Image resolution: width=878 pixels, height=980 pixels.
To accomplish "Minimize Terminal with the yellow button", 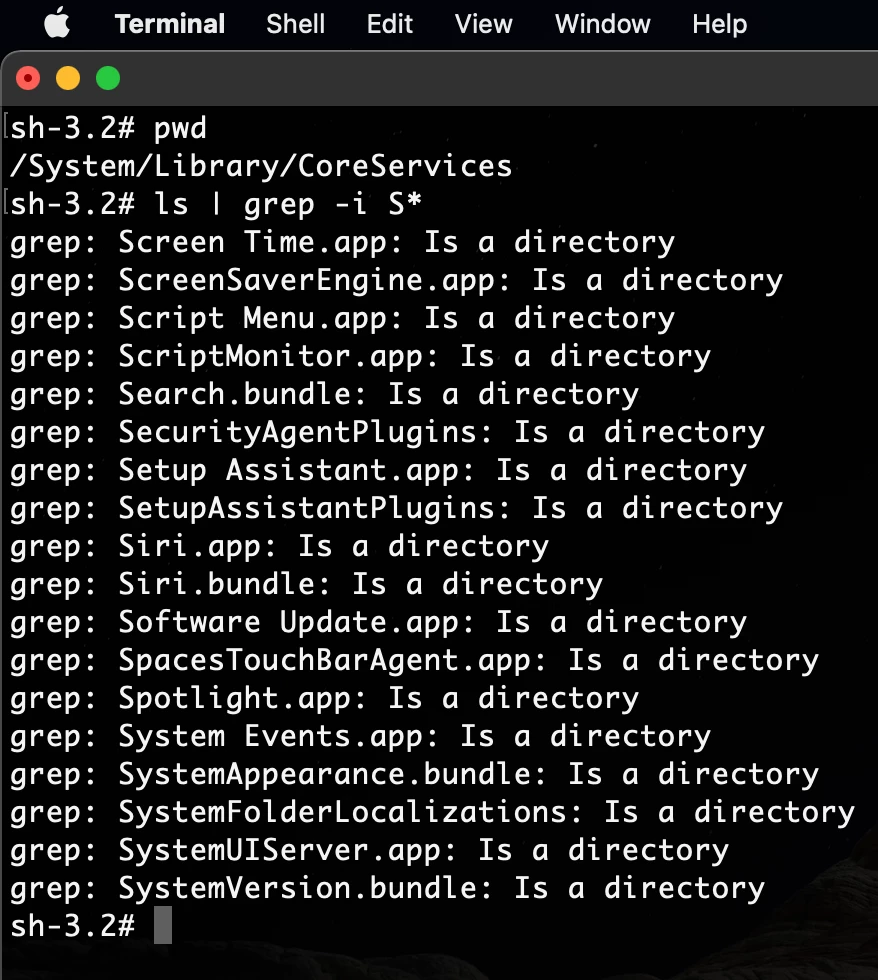I will click(68, 79).
